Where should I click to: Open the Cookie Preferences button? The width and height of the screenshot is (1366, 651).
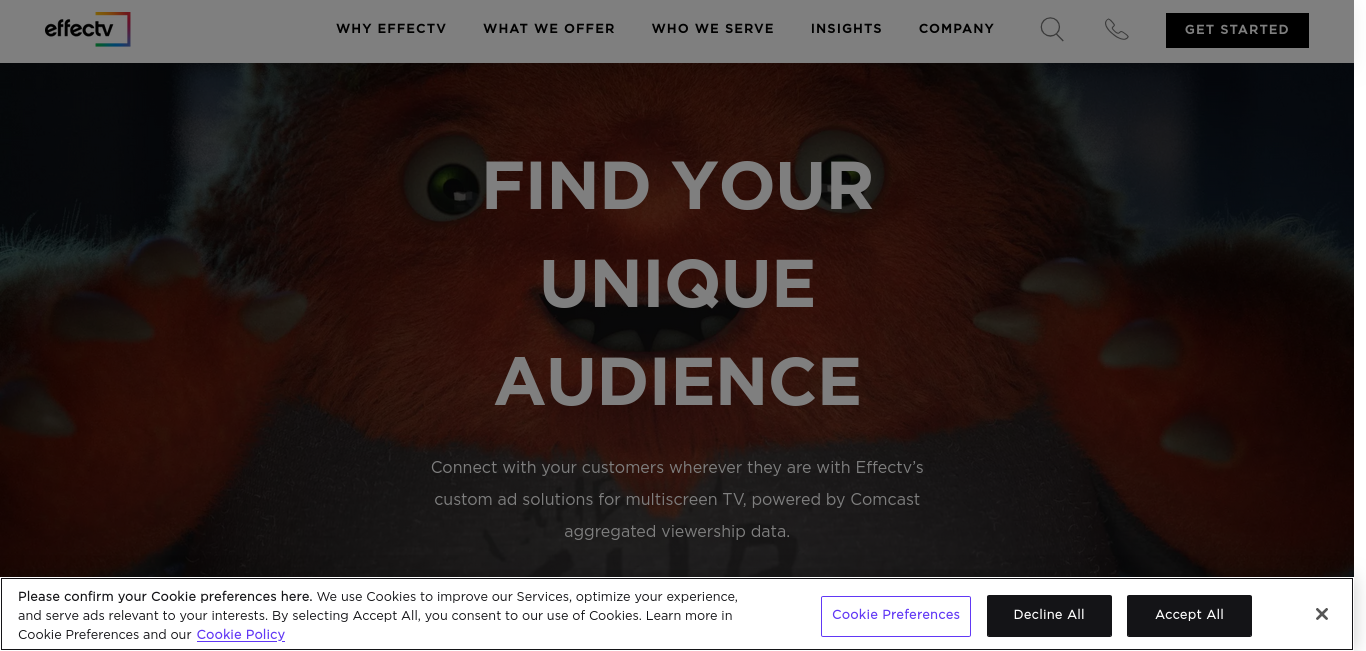[x=896, y=616]
